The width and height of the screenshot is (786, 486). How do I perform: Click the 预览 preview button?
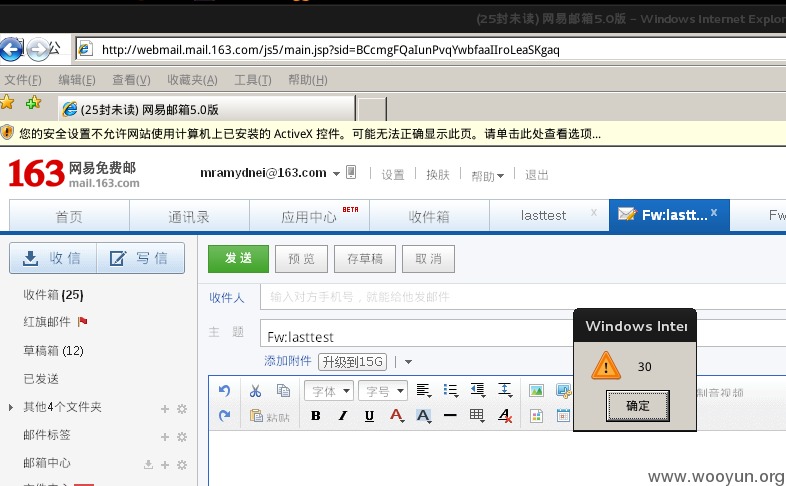(x=301, y=259)
